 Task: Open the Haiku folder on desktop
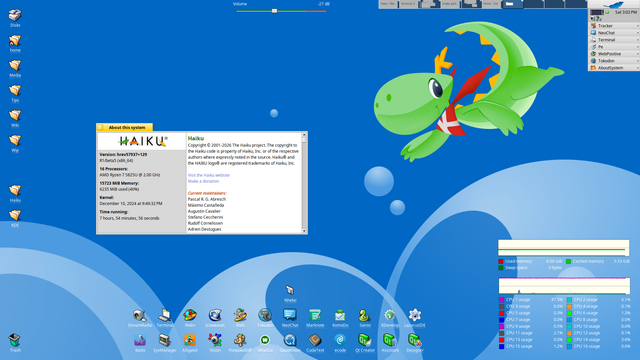tap(15, 190)
